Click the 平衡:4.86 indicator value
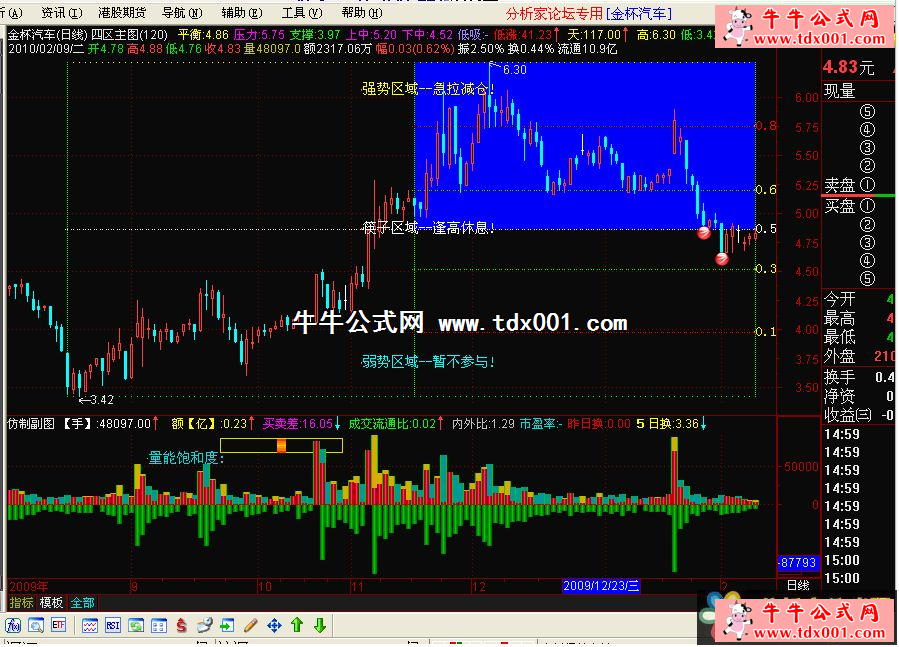The image size is (899, 647). 203,35
